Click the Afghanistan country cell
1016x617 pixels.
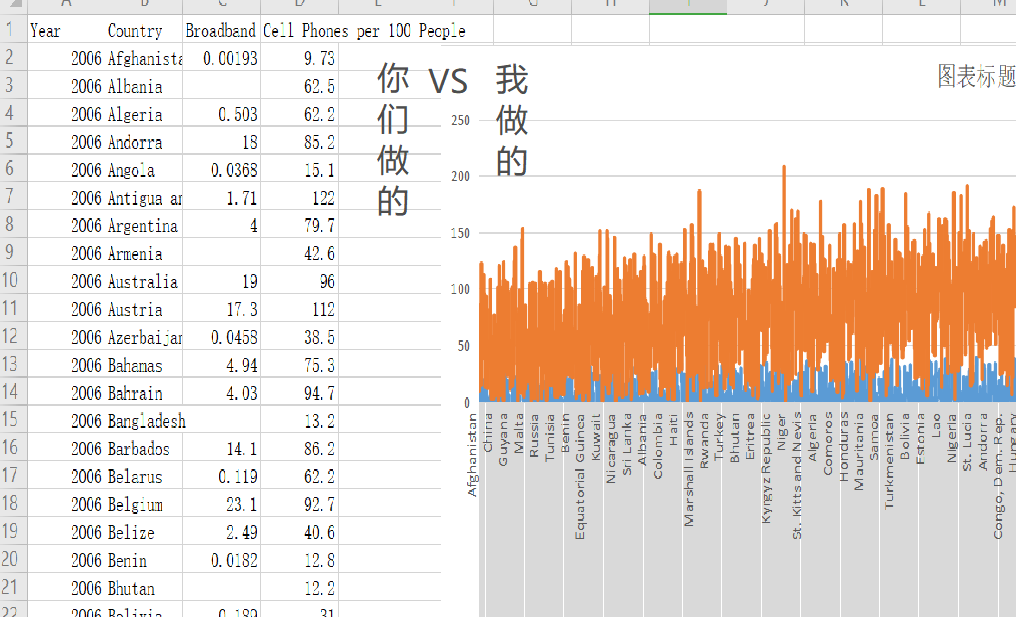tap(143, 58)
